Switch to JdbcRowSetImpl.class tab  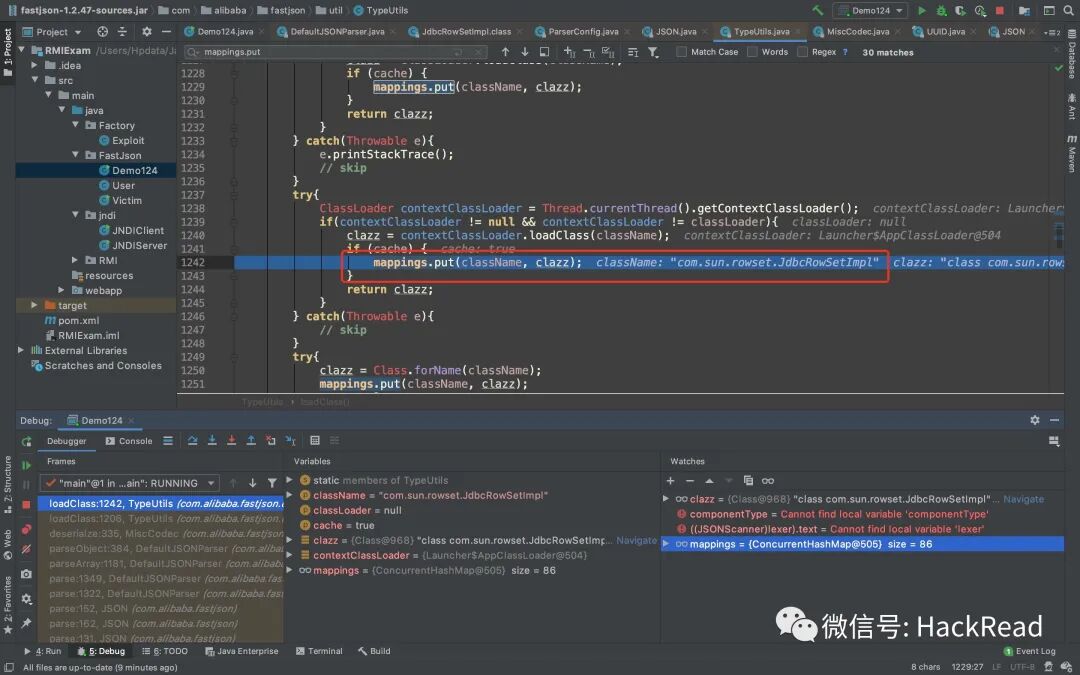coord(466,32)
